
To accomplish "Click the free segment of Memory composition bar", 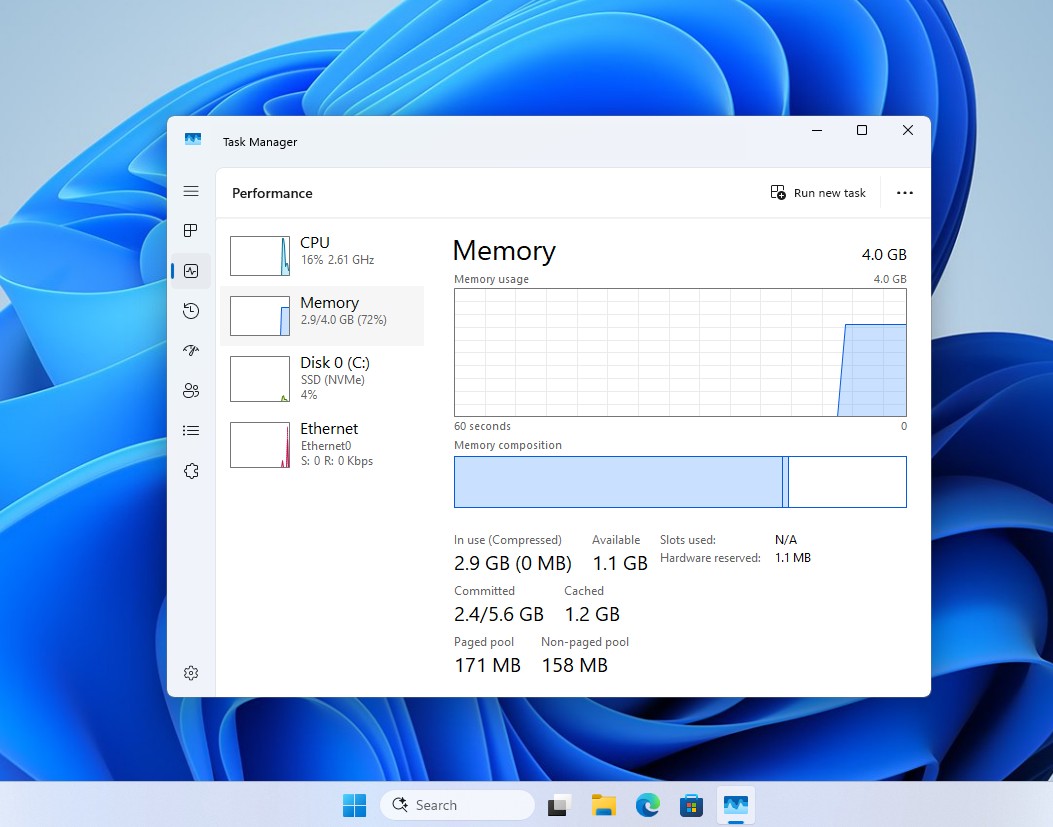I will pyautogui.click(x=847, y=482).
